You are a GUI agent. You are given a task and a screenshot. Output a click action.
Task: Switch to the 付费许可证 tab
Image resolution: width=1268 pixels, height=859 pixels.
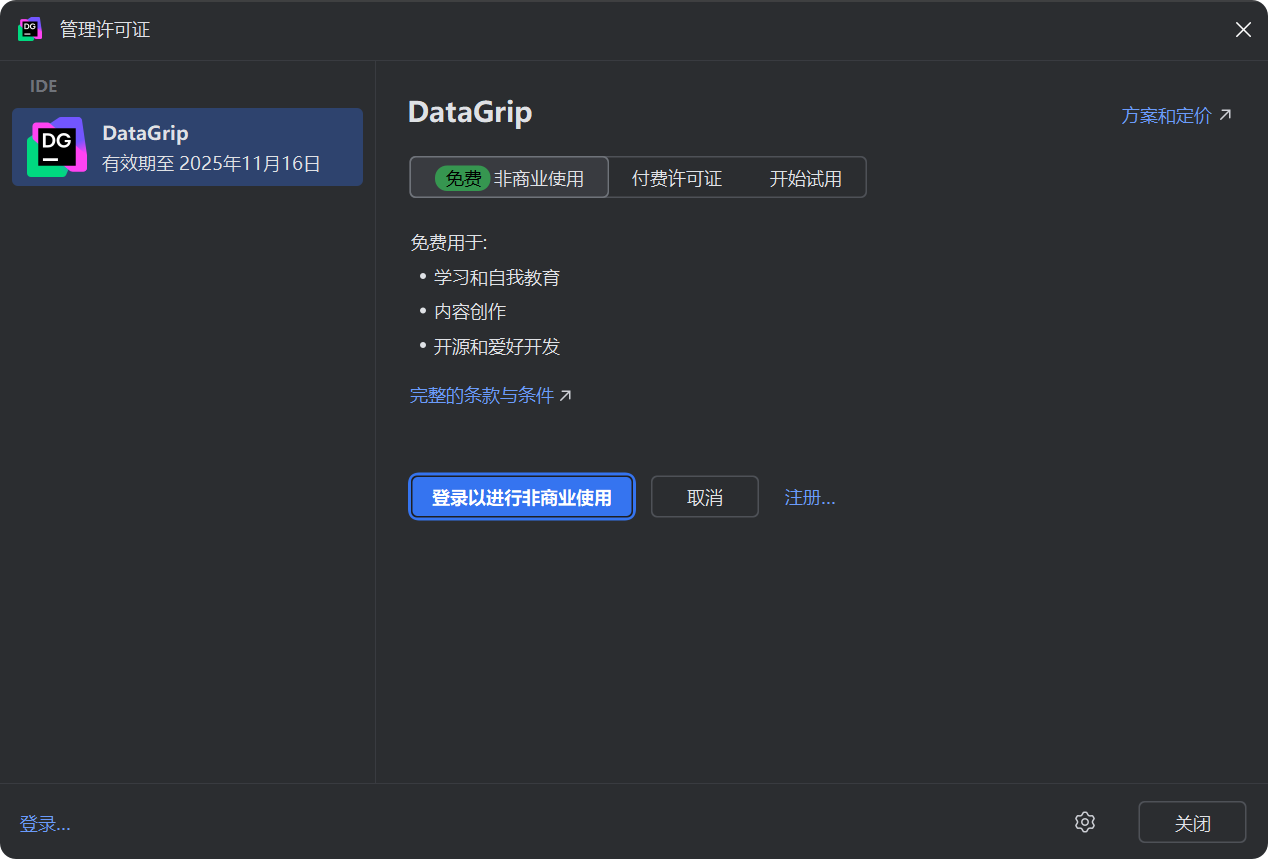pyautogui.click(x=677, y=179)
